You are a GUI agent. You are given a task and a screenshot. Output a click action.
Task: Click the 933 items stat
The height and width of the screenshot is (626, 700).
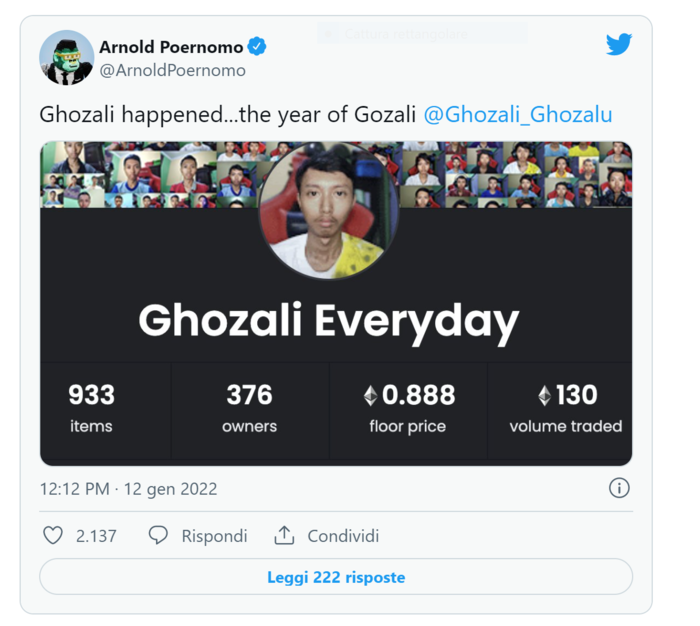click(x=91, y=408)
